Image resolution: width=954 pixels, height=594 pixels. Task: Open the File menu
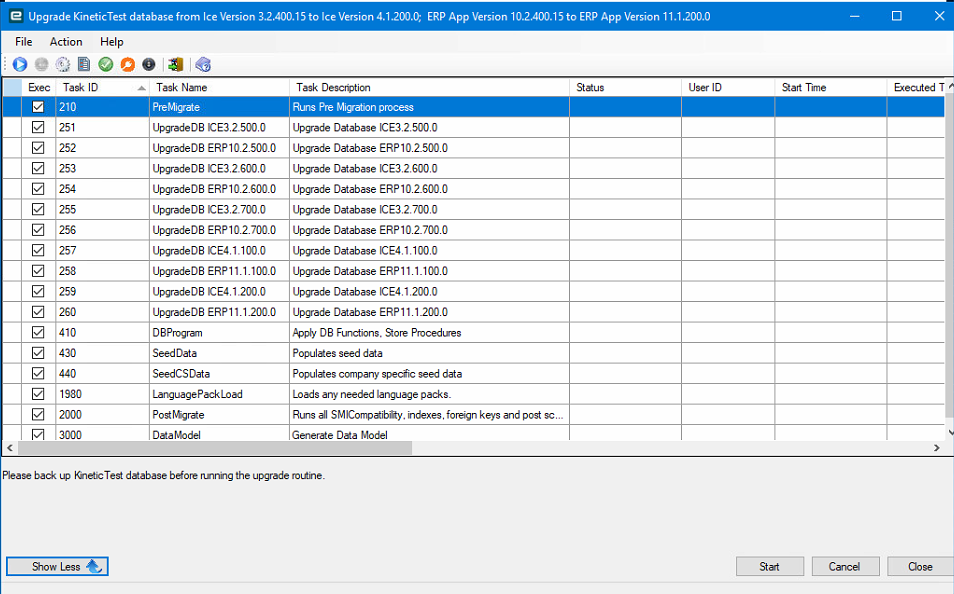coord(24,41)
